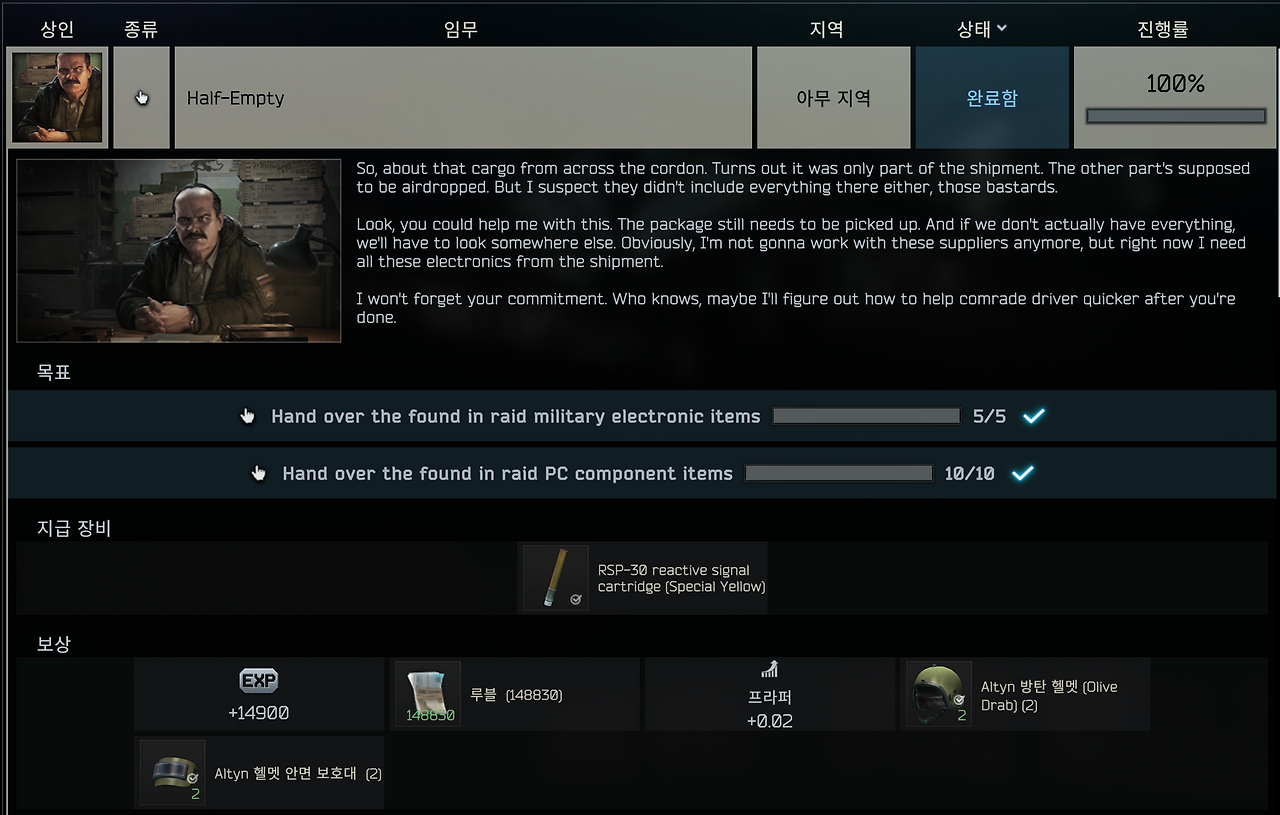Select the roubles cash stack reward icon
This screenshot has width=1280, height=815.
428,693
